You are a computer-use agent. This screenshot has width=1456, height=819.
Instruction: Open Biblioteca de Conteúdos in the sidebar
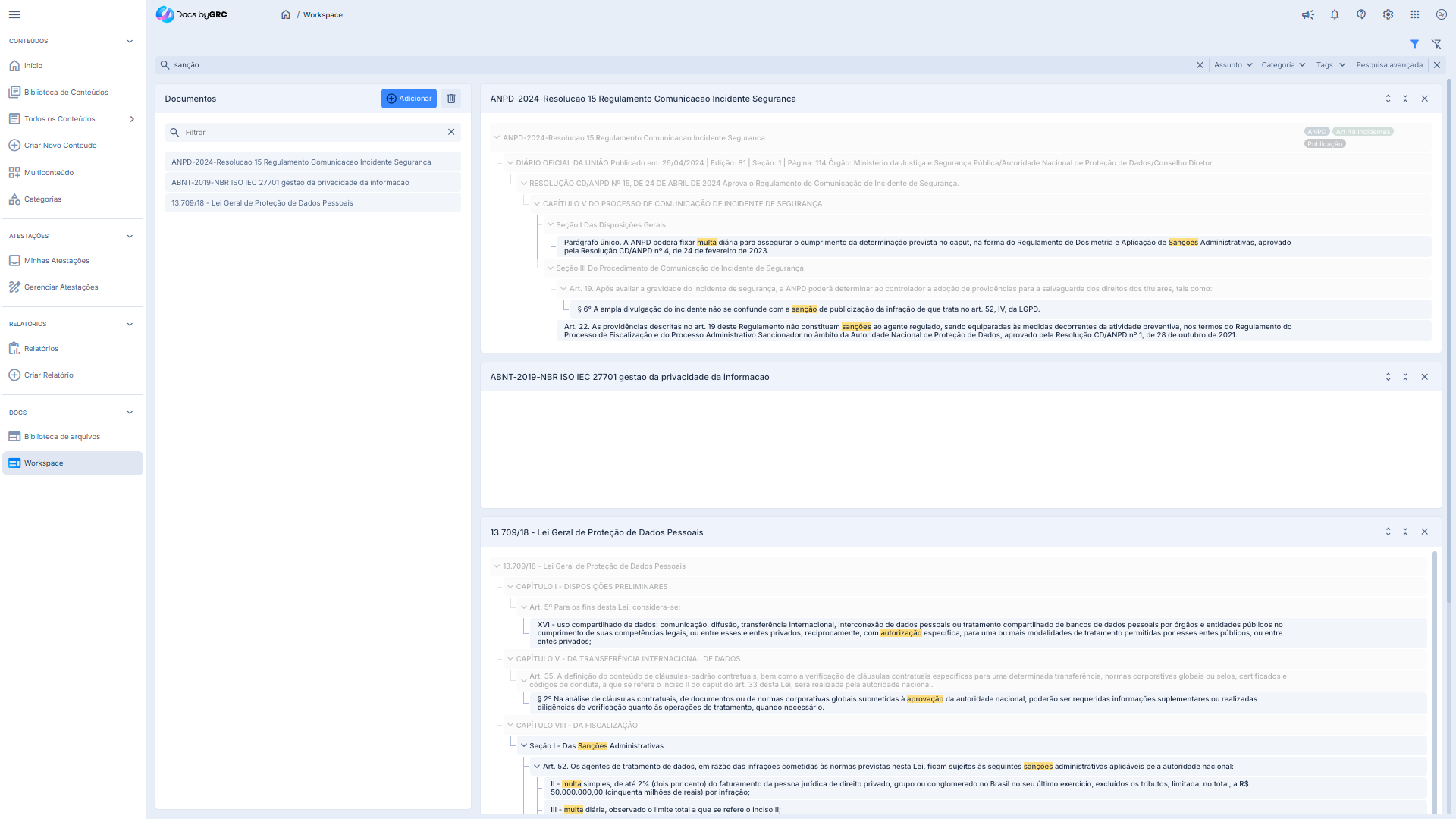tap(66, 93)
